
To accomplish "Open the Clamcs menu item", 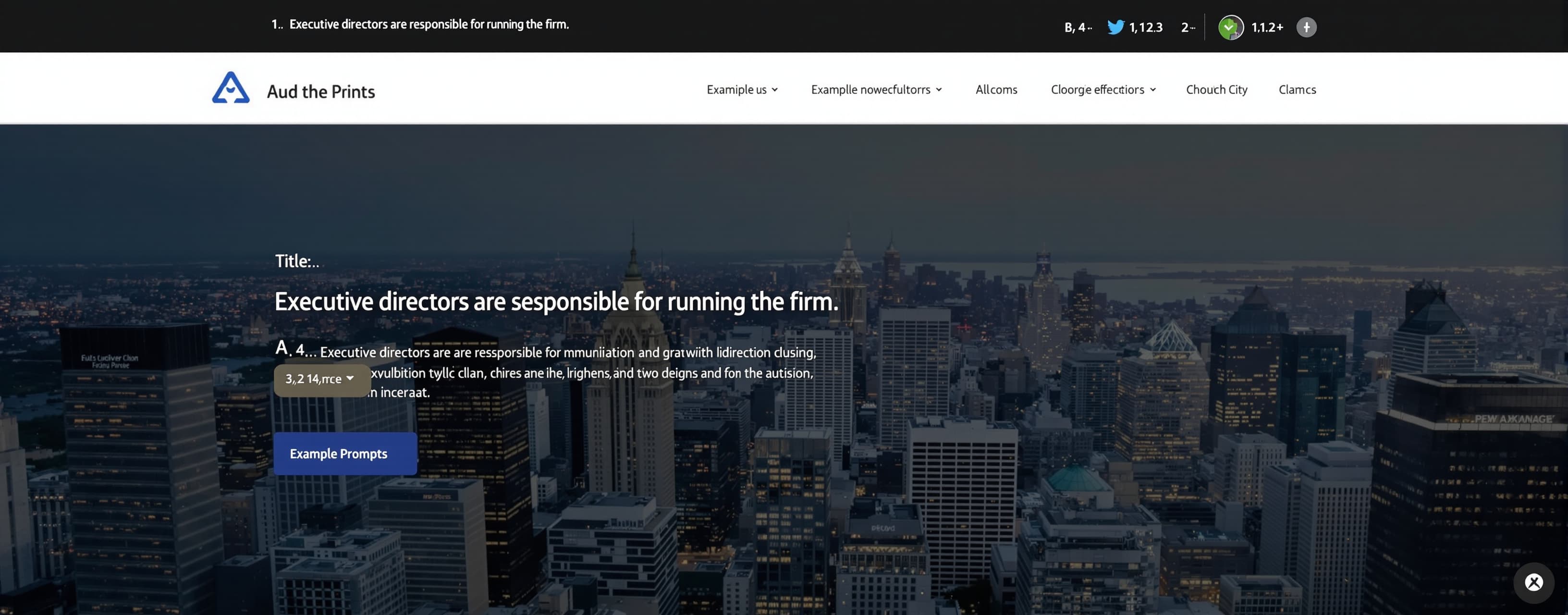I will point(1297,89).
